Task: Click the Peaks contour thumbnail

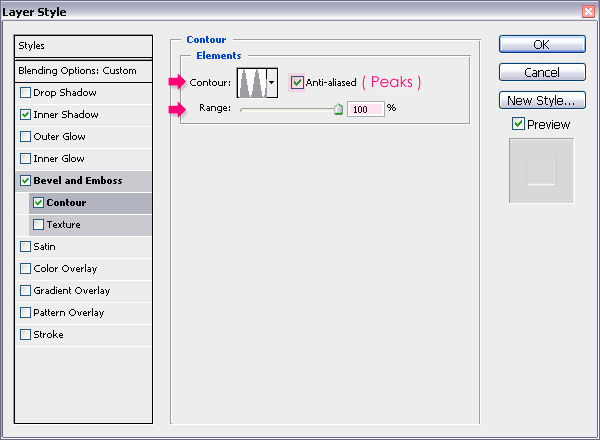Action: tap(252, 83)
